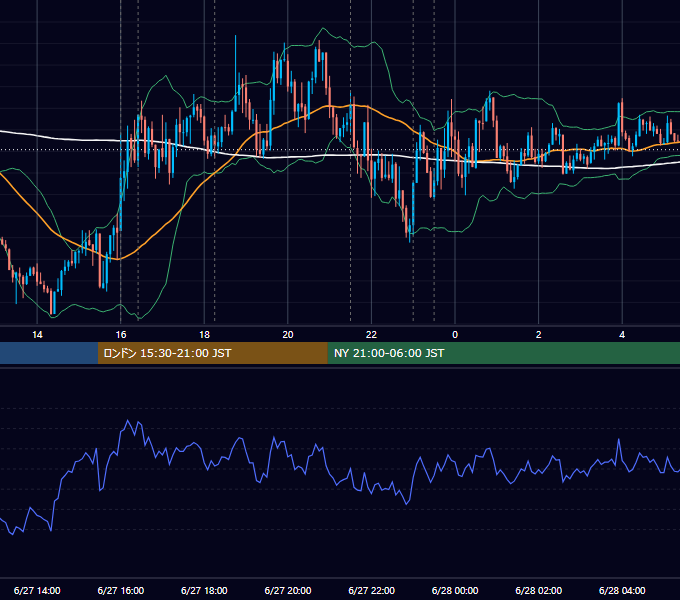Click the blue session bar before ロンドン
Screen dimensions: 680x600
[x=49, y=353]
